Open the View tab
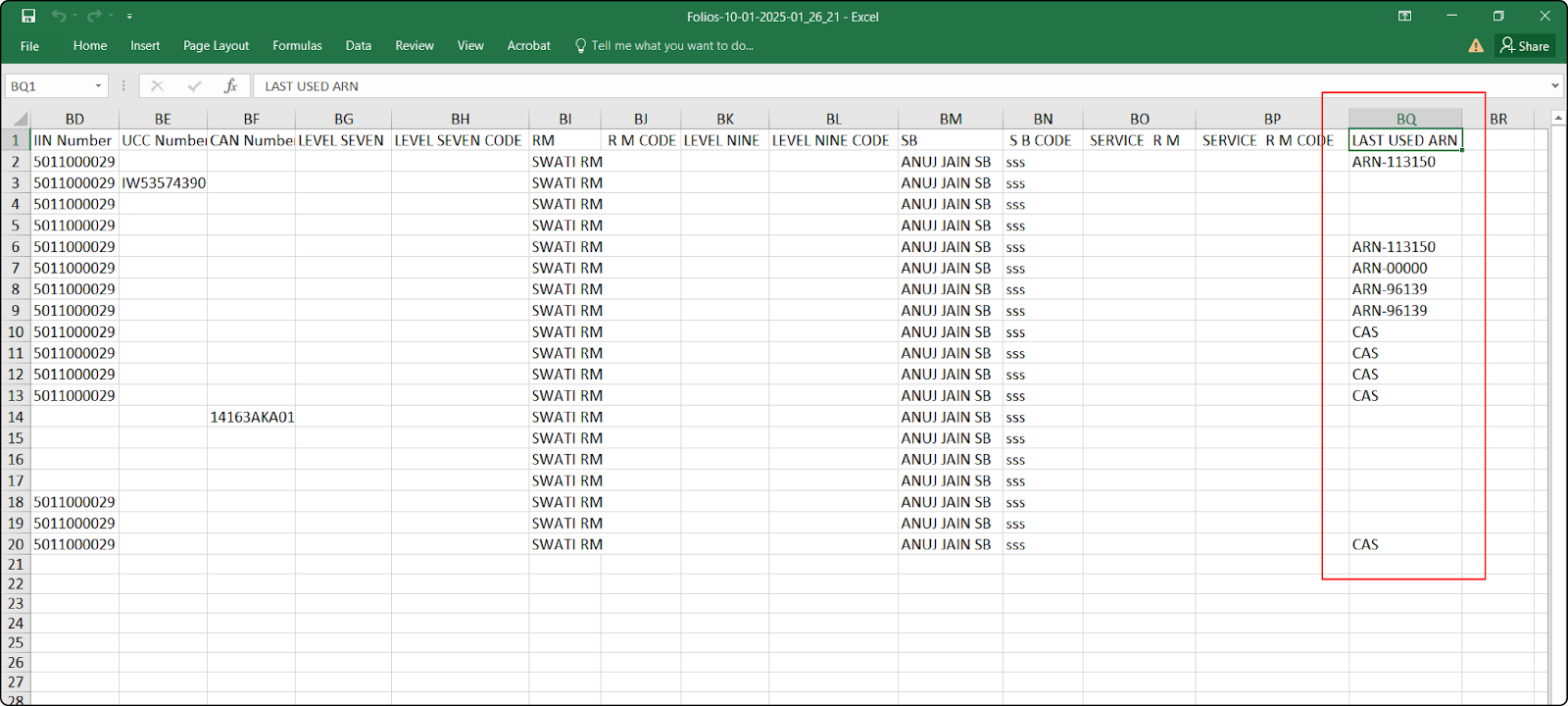This screenshot has width=1568, height=706. 470,45
